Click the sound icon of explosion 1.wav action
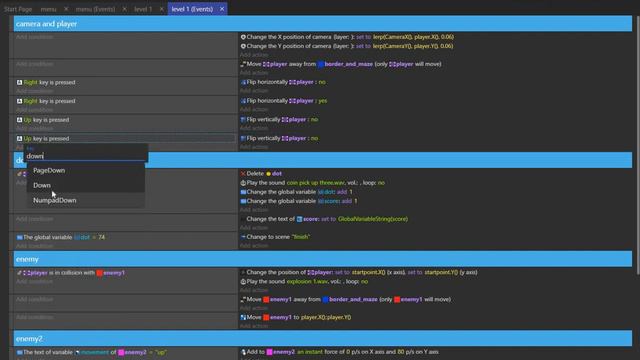Image resolution: width=640 pixels, height=360 pixels. coord(243,282)
